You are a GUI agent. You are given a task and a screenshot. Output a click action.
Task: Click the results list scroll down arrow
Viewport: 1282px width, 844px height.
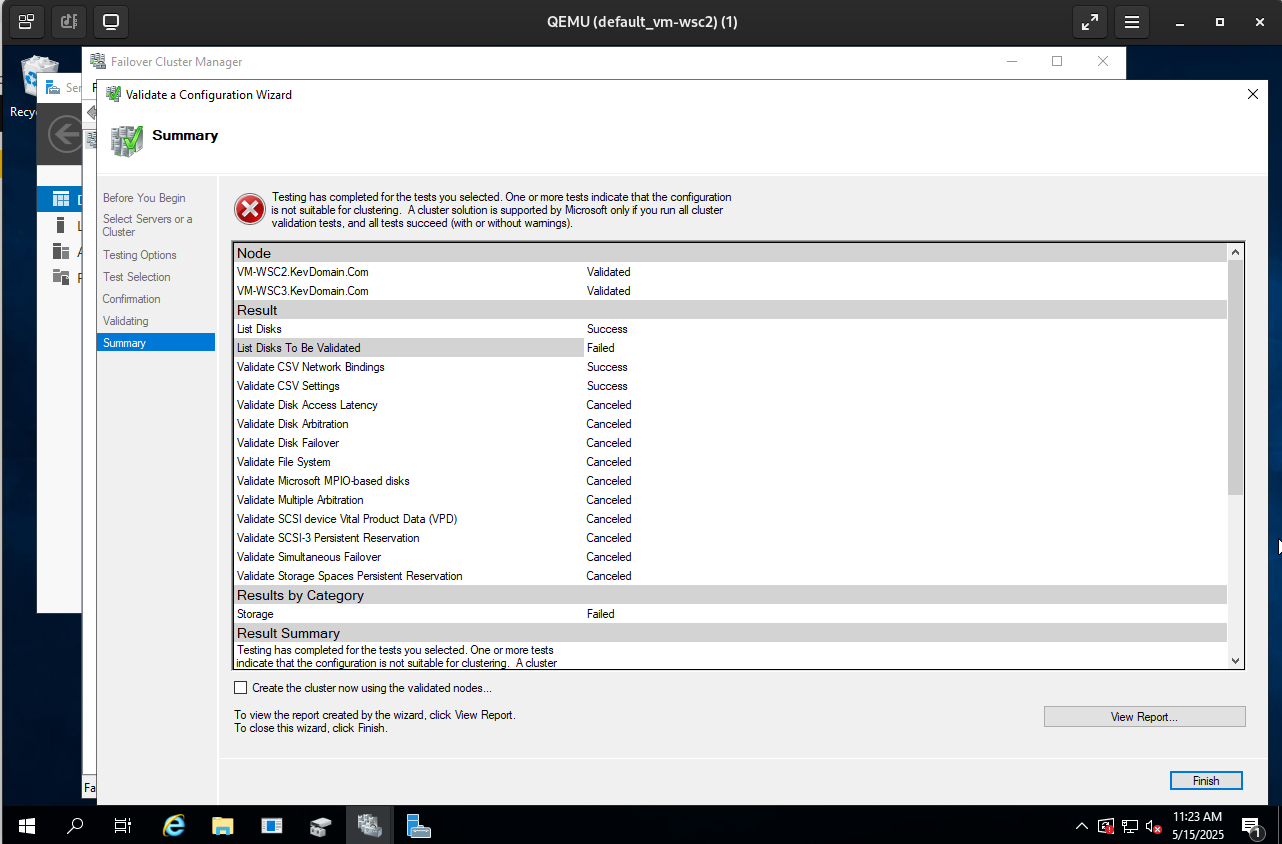coord(1236,660)
